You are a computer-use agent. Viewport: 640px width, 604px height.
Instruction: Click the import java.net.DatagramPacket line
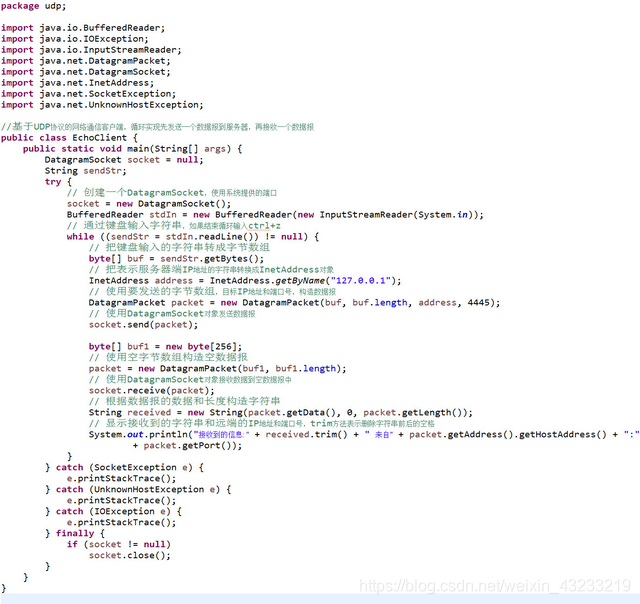click(x=86, y=61)
